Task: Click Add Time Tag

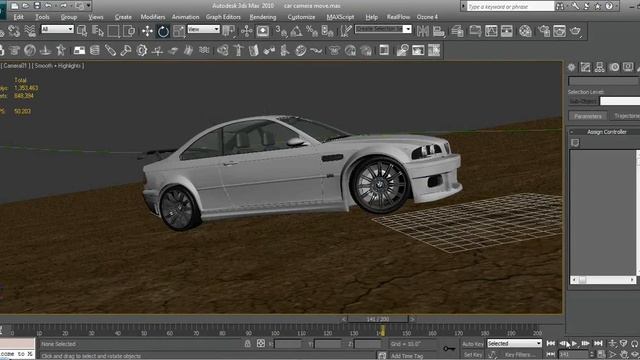Action: click(407, 356)
